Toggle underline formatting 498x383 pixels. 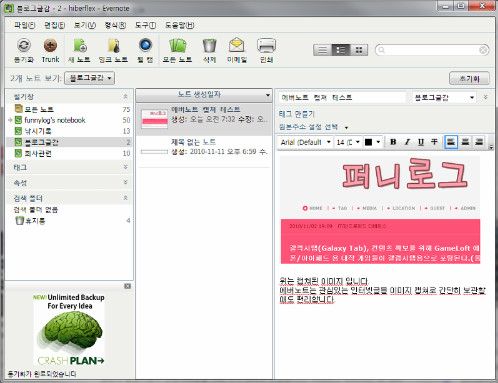(421, 142)
